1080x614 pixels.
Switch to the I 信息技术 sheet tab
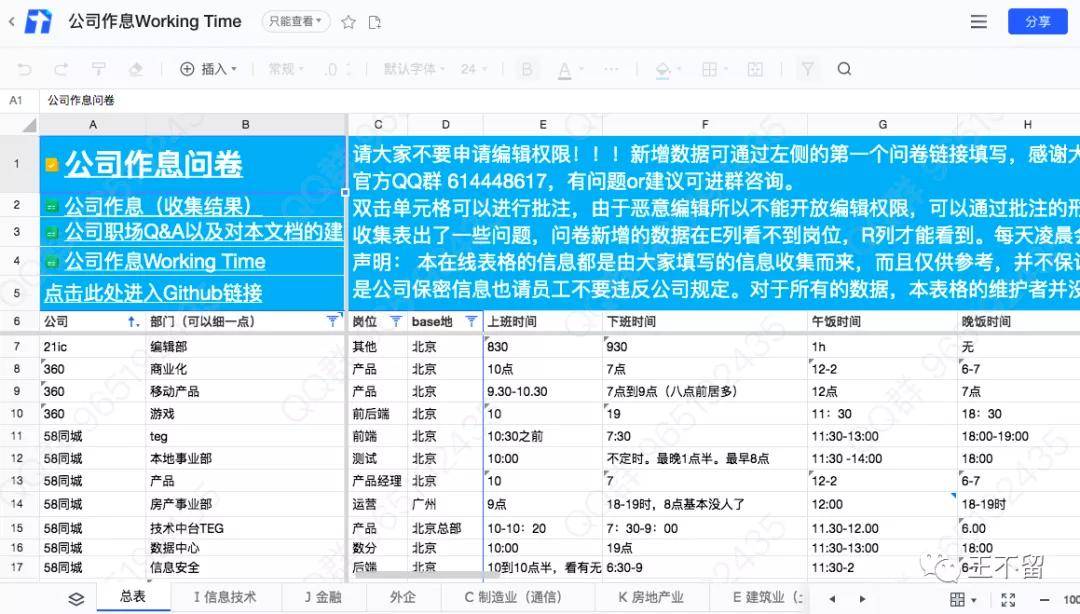[225, 597]
